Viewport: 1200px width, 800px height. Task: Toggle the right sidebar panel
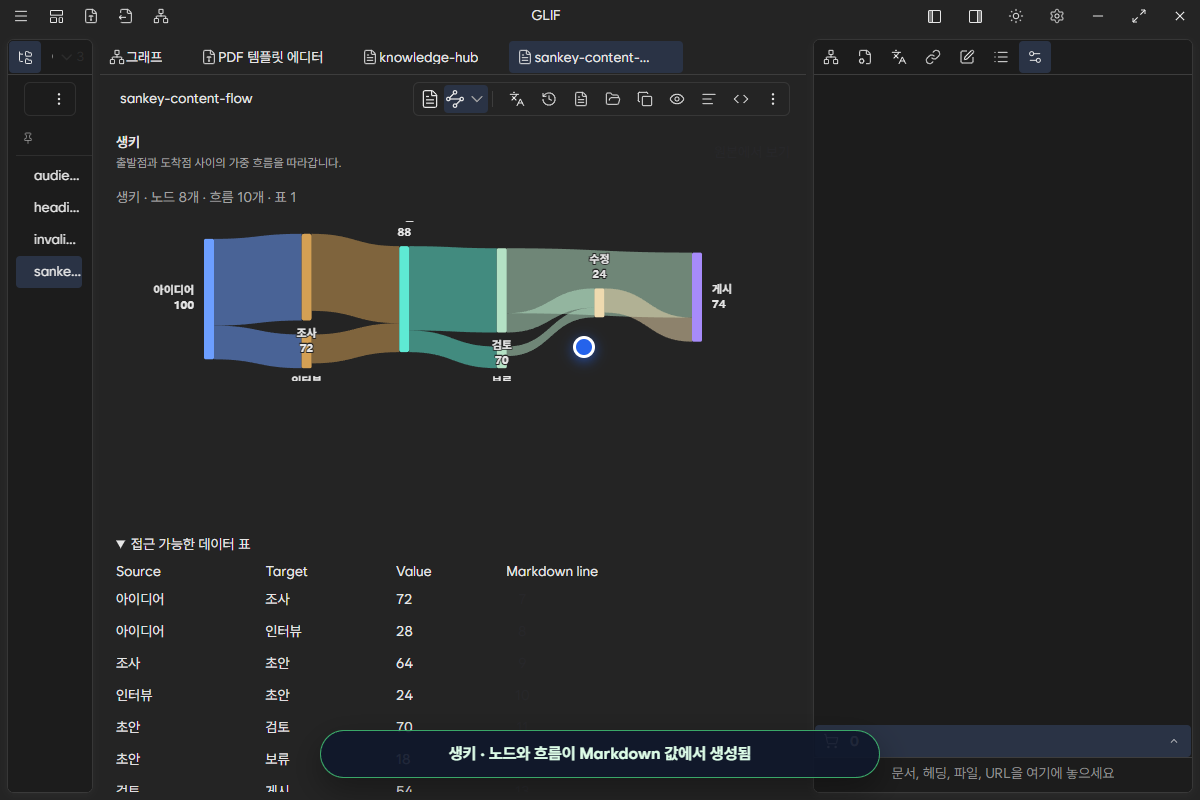(x=975, y=16)
